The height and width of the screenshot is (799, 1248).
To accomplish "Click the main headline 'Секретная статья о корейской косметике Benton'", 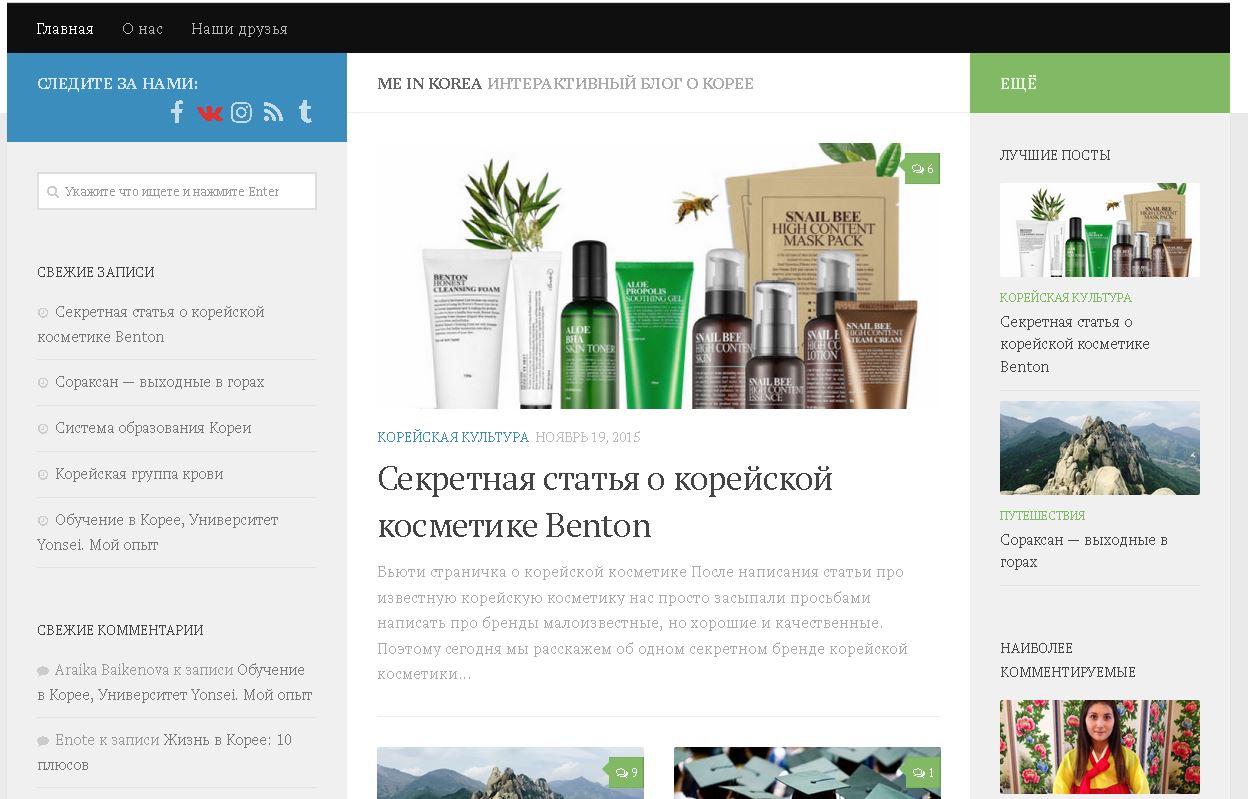I will pos(605,502).
